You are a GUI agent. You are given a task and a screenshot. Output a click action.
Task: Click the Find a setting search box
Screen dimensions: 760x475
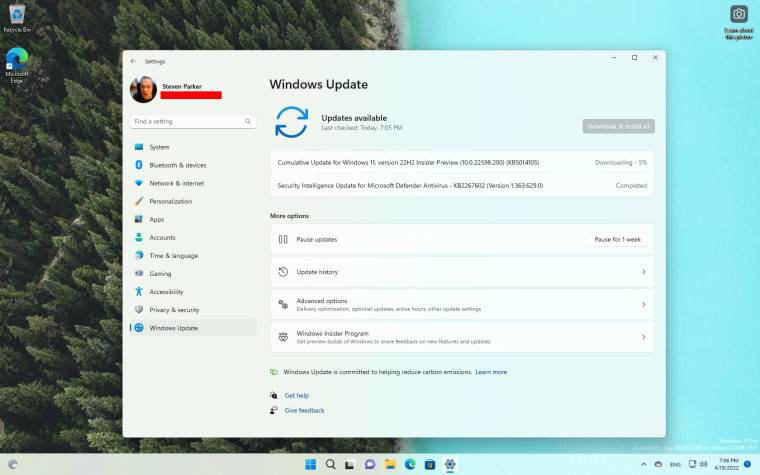point(192,121)
